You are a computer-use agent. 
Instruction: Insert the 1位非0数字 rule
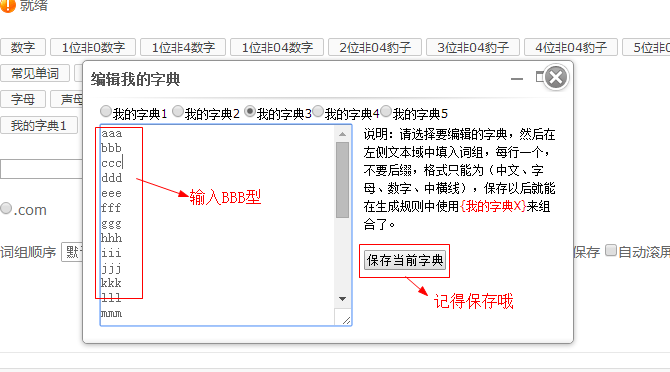(x=93, y=47)
